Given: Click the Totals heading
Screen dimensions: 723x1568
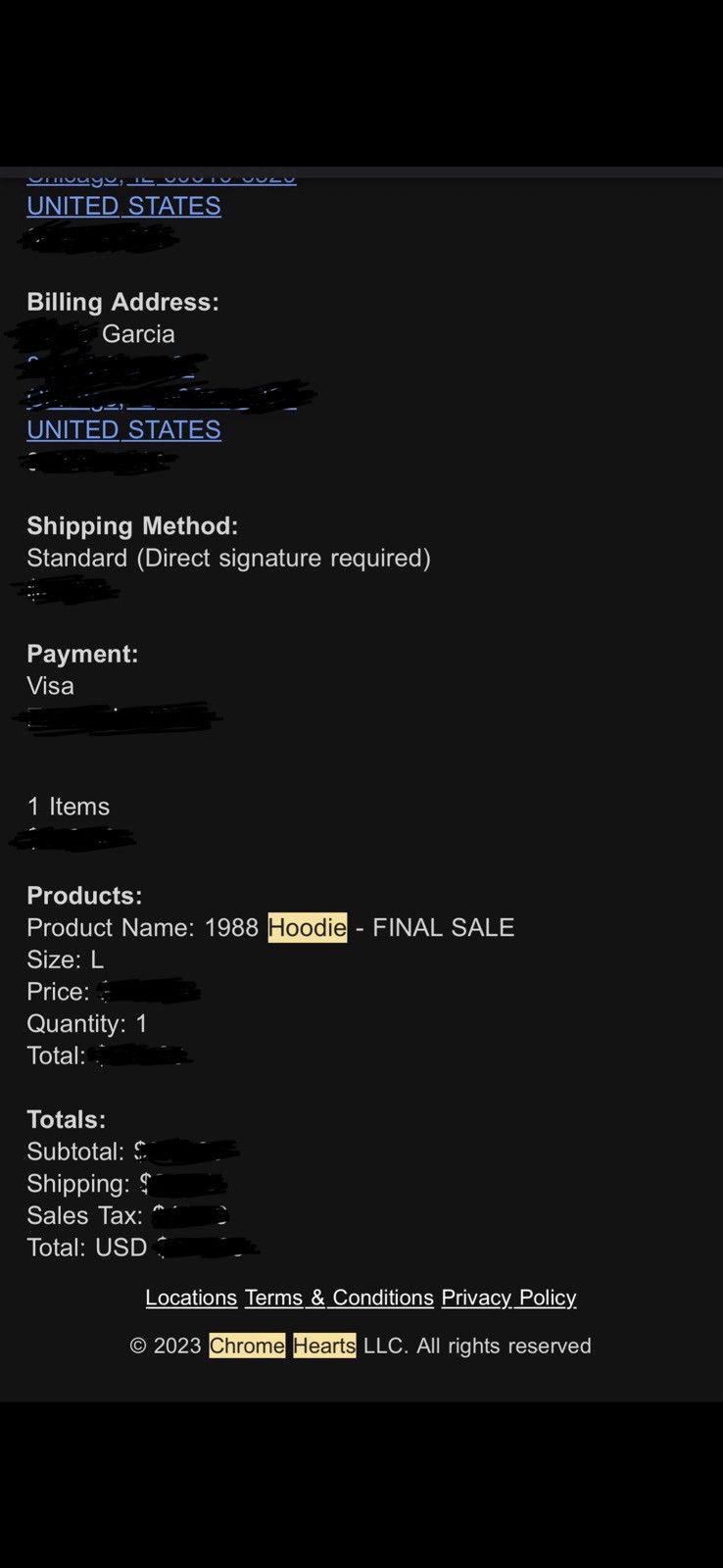Looking at the screenshot, I should [66, 1119].
